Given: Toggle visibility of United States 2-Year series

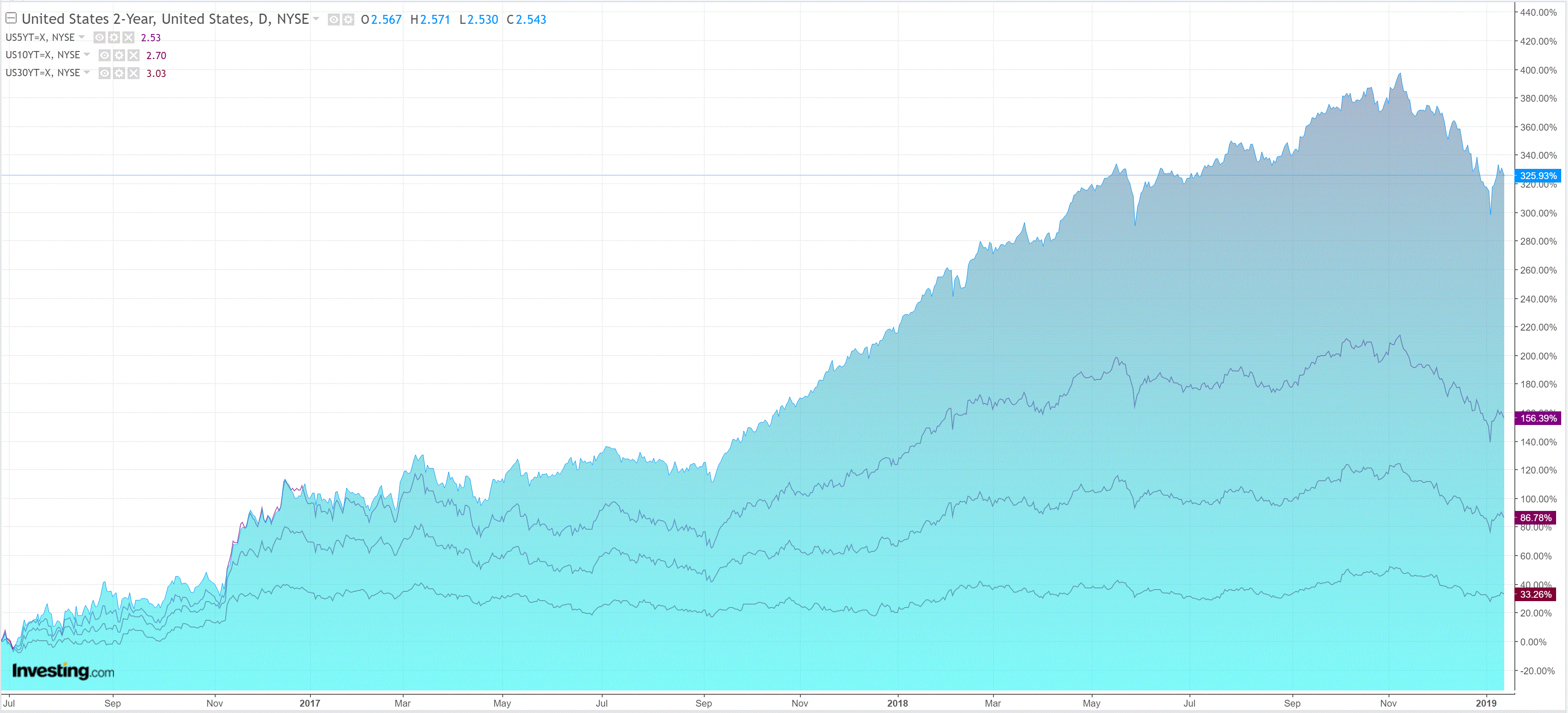Looking at the screenshot, I should pyautogui.click(x=333, y=20).
